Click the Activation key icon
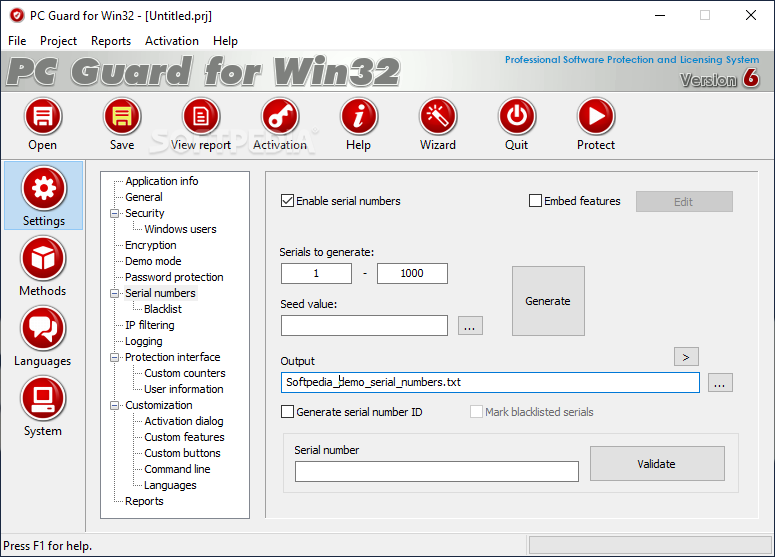The height and width of the screenshot is (557, 775). click(280, 117)
